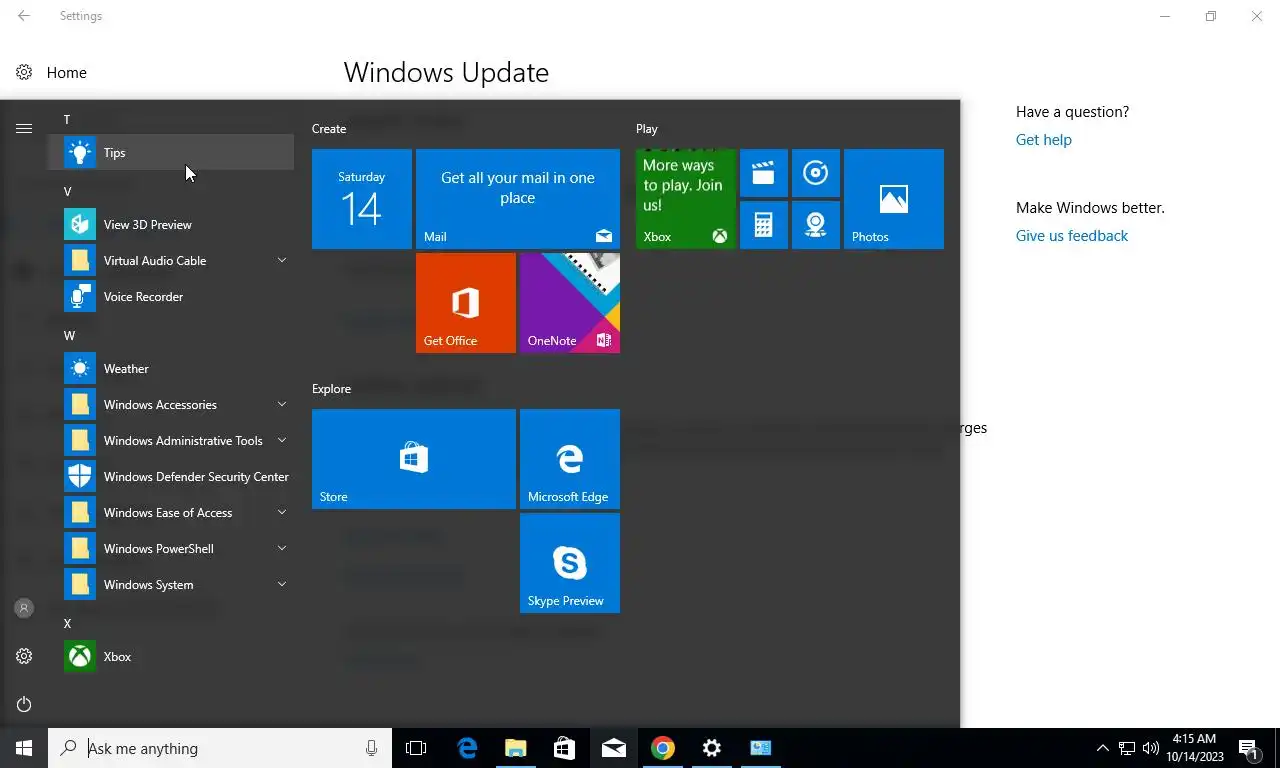
Task: Open the Saturday 14 calendar tile
Action: click(362, 199)
